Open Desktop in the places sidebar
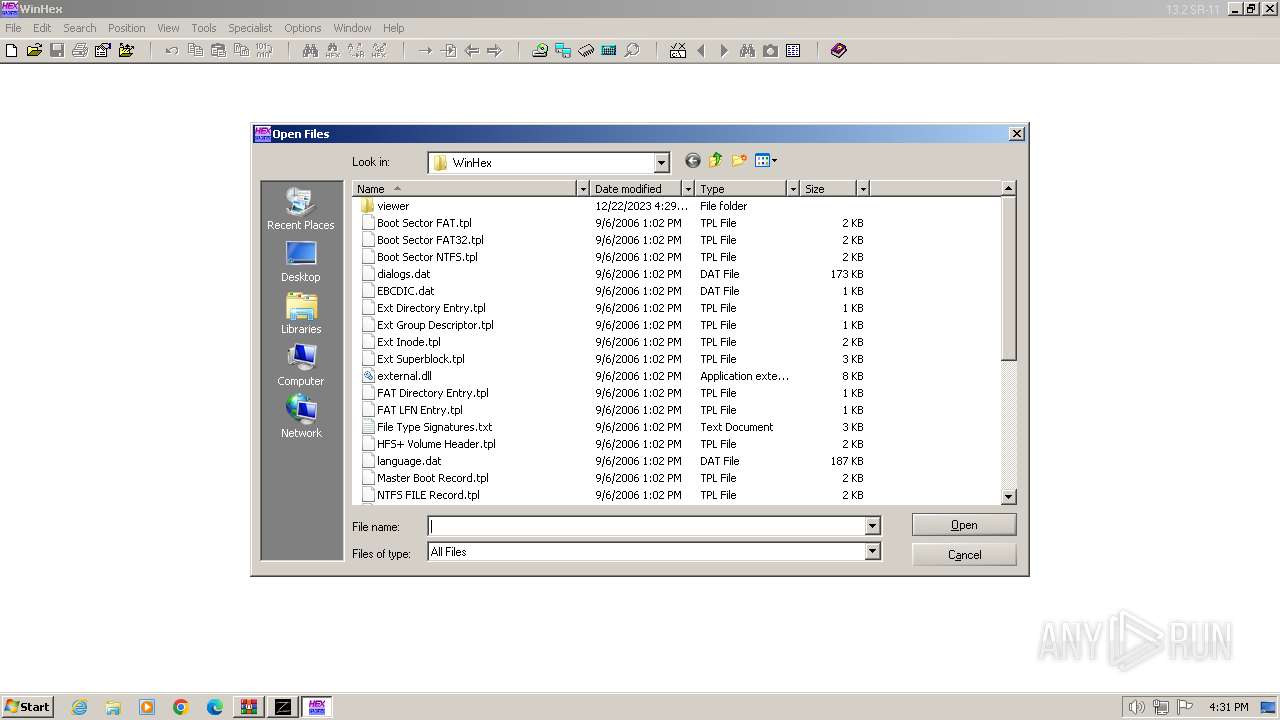The height and width of the screenshot is (720, 1280). 301,261
